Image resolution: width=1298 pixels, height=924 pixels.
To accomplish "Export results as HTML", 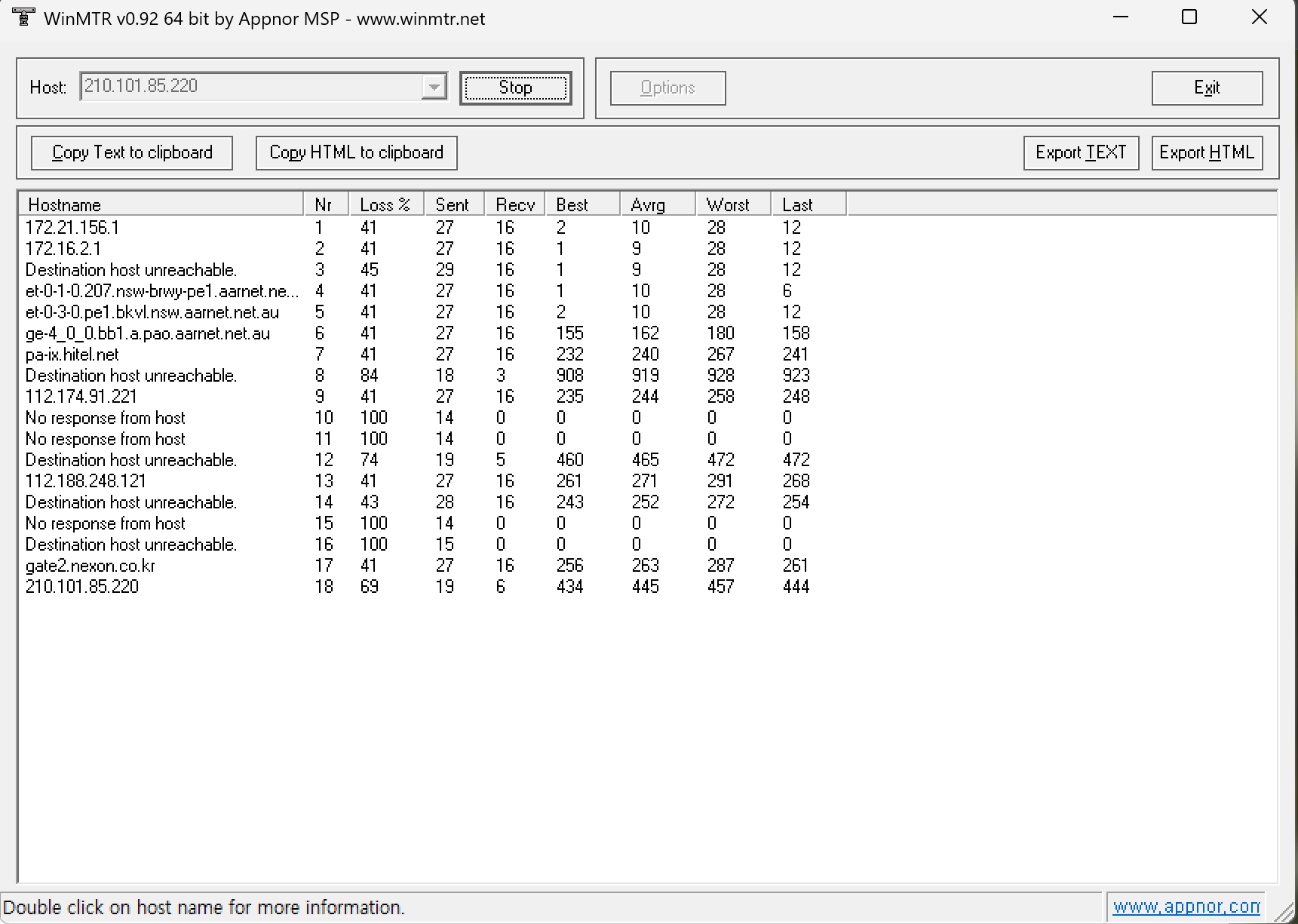I will click(1207, 153).
